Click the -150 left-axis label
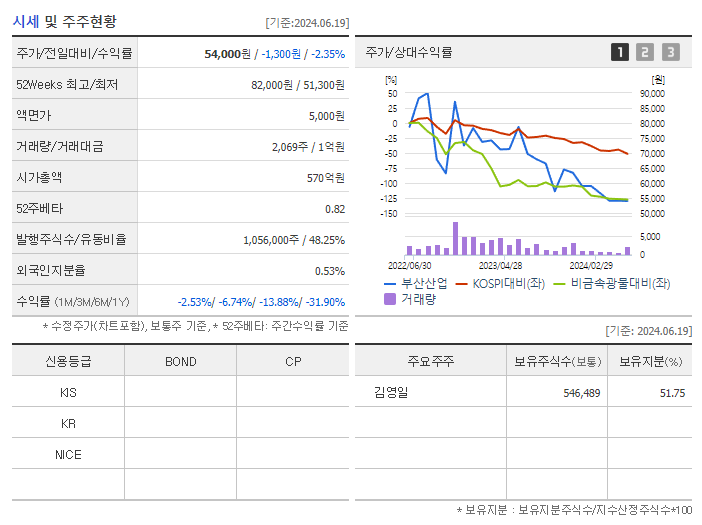The width and height of the screenshot is (702, 525). click(389, 214)
